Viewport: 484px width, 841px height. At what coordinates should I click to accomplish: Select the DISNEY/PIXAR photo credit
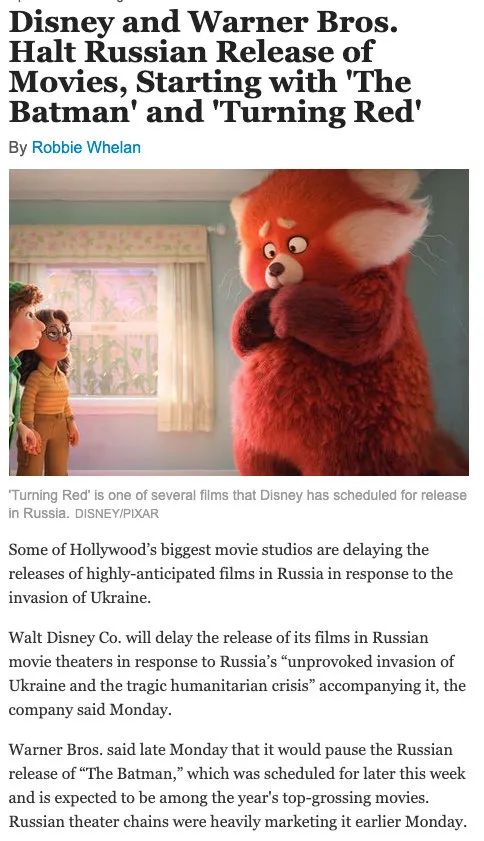tap(117, 514)
